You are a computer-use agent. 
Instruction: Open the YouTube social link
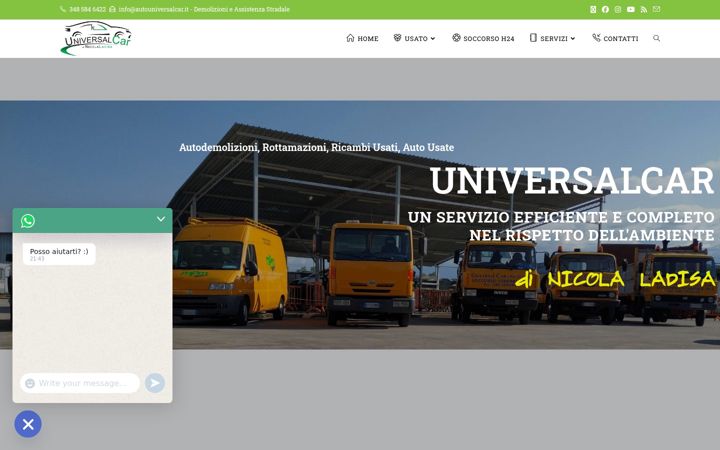(x=631, y=9)
